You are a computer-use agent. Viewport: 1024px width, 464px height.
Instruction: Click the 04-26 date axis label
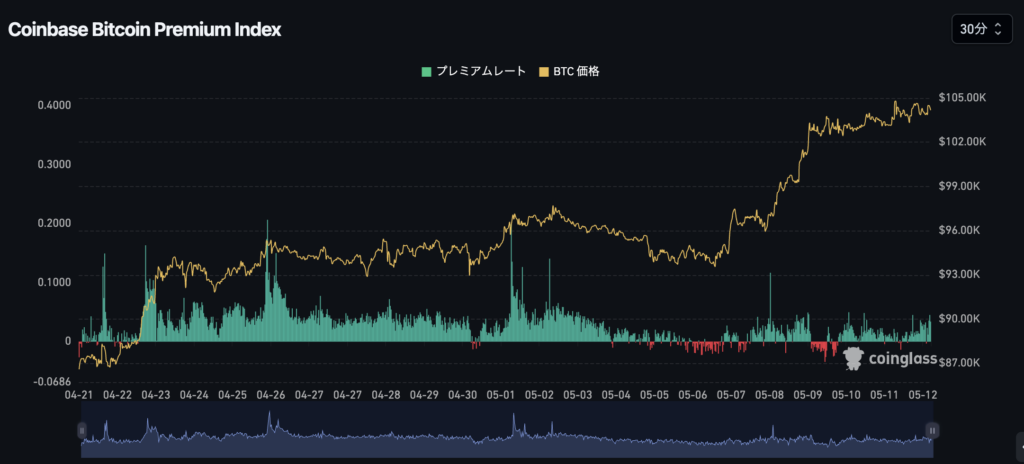click(x=270, y=395)
